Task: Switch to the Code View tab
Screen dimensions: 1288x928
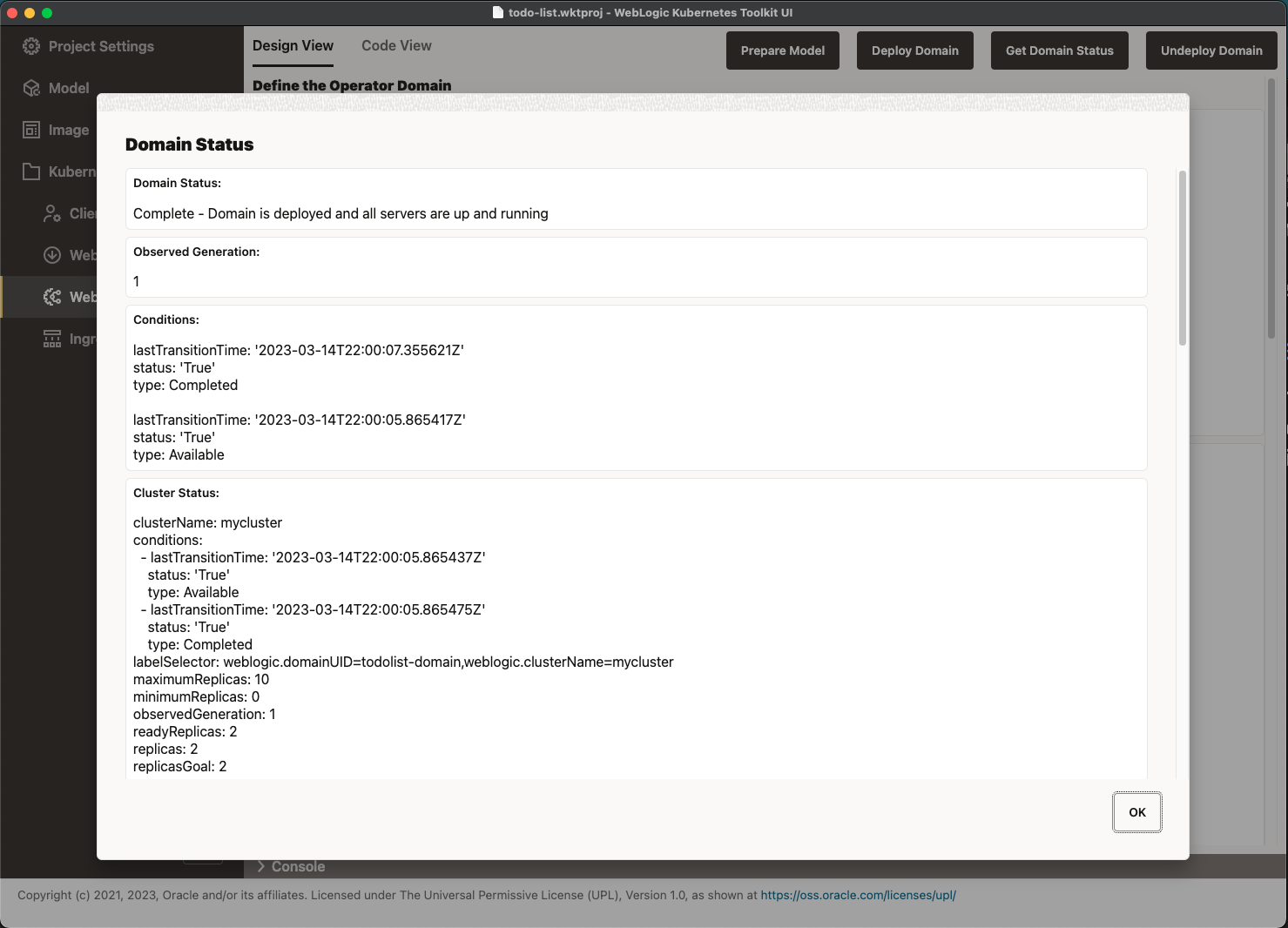Action: coord(396,46)
